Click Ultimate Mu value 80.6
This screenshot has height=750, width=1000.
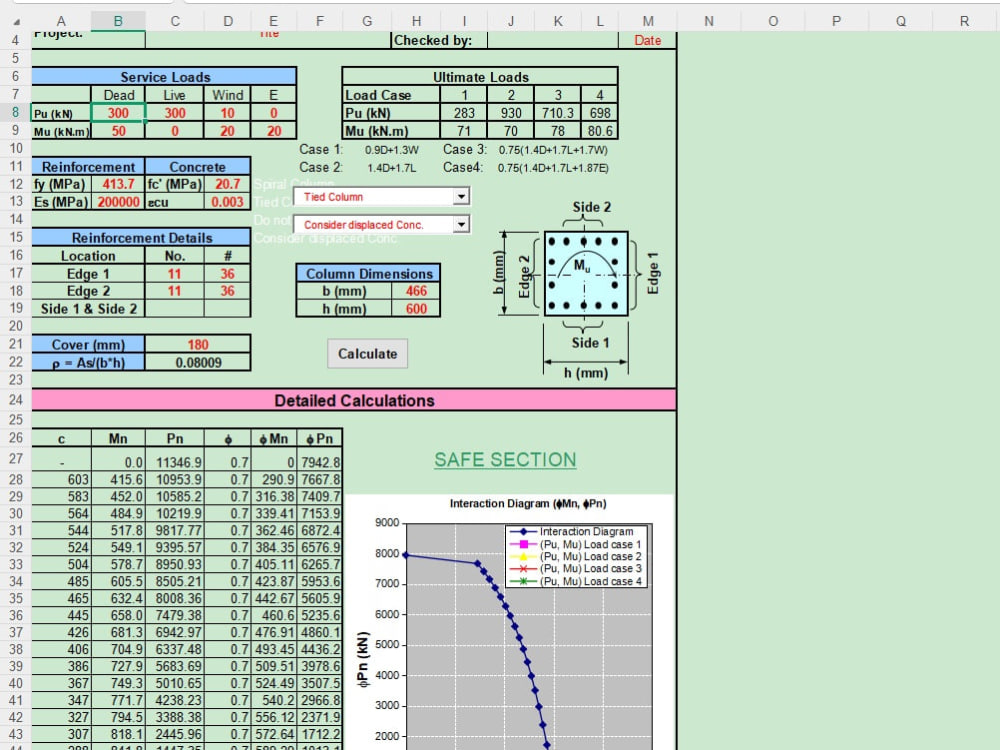coord(599,131)
